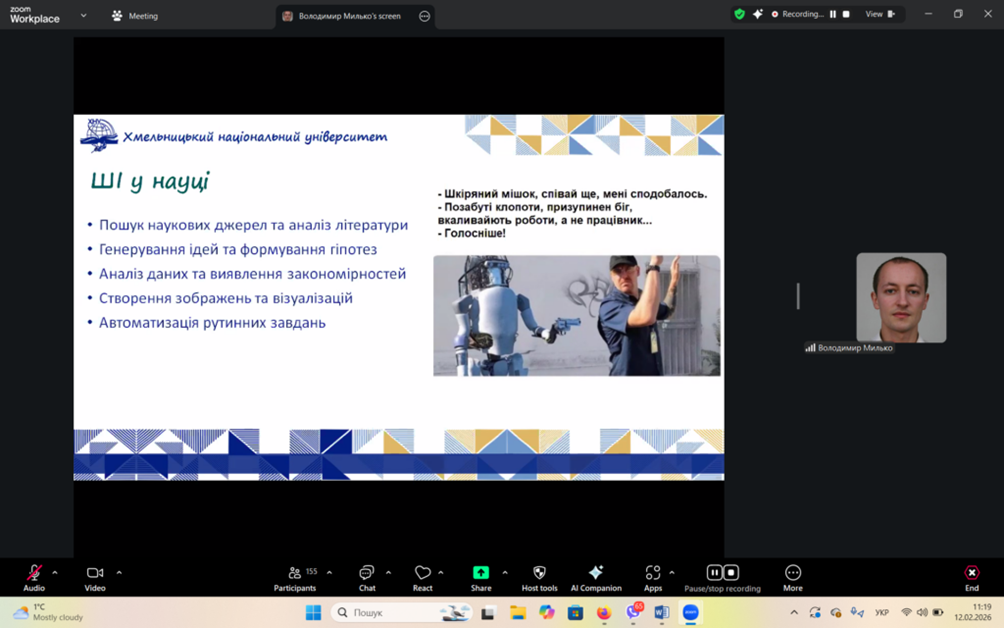This screenshot has height=628, width=1004.
Task: Open Host tools shield icon
Action: point(539,573)
